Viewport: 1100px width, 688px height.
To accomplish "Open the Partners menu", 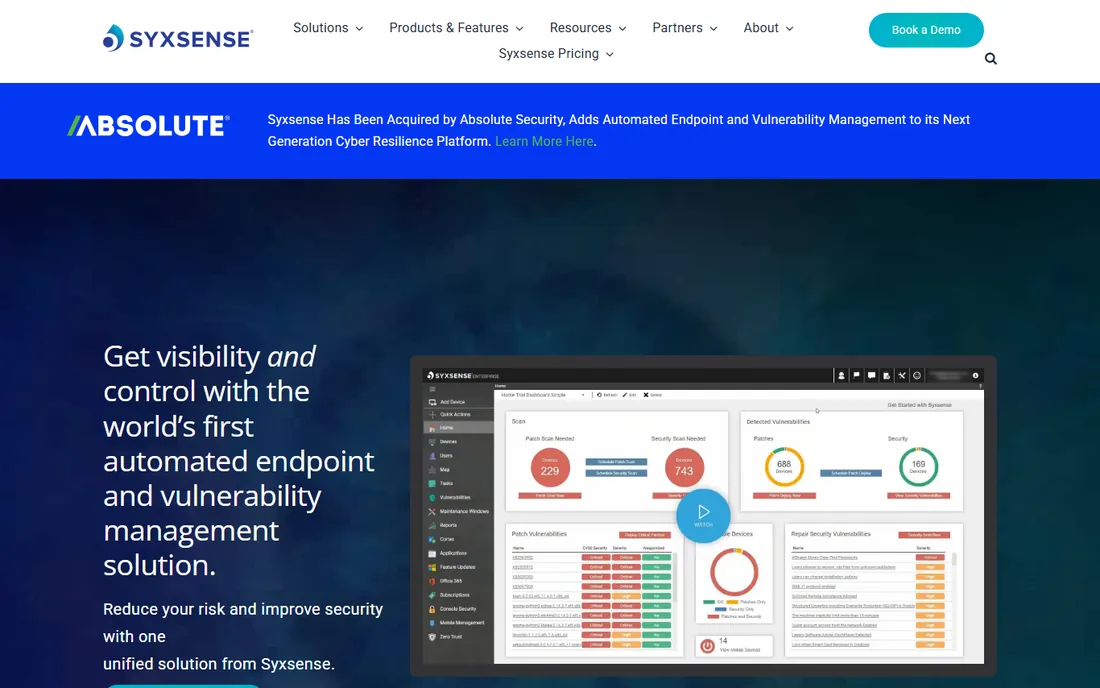I will tap(685, 28).
